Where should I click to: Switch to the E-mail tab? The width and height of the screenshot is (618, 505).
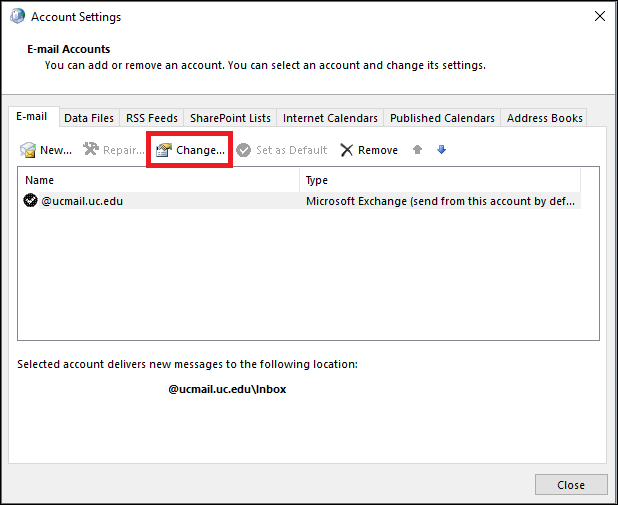pos(32,116)
